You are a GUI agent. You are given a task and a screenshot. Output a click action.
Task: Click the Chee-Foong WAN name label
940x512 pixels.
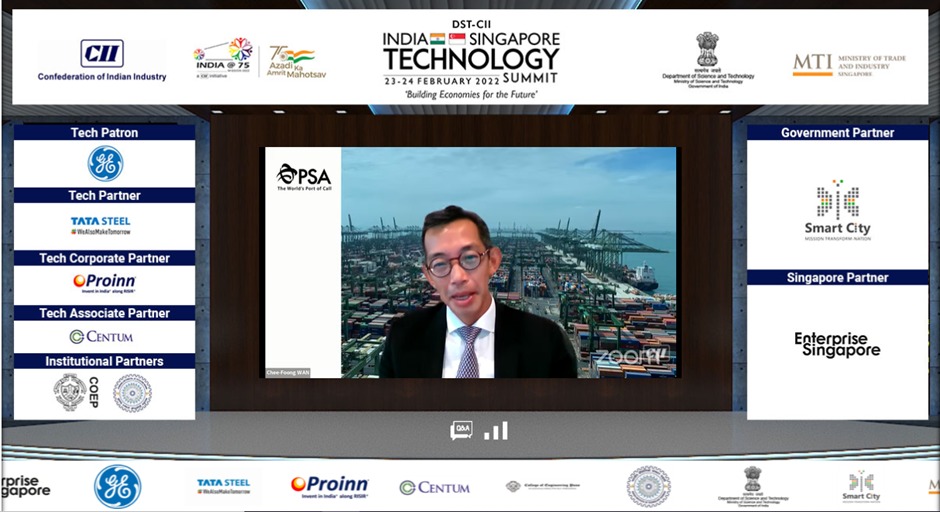click(288, 372)
